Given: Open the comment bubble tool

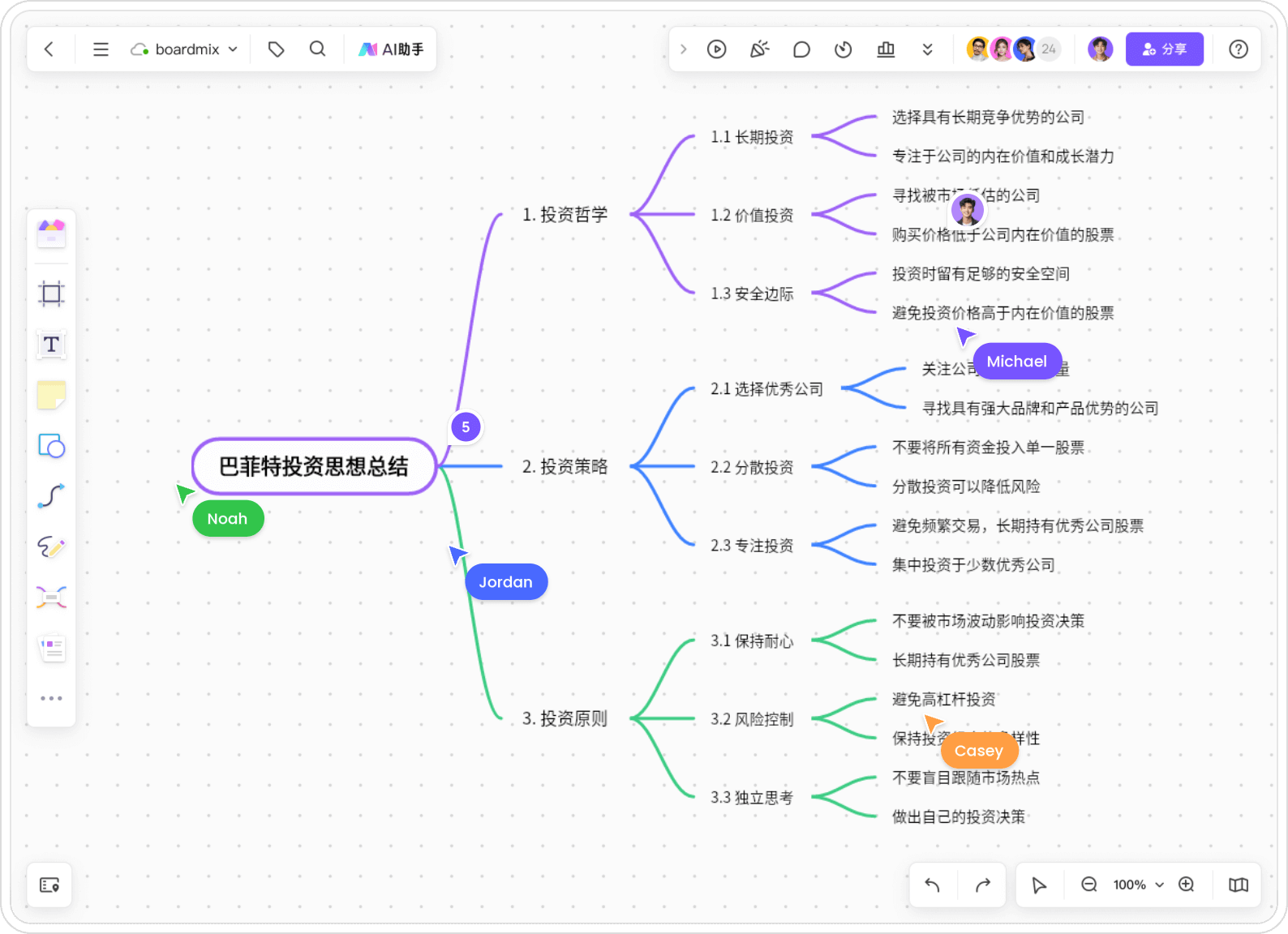Looking at the screenshot, I should [x=801, y=49].
